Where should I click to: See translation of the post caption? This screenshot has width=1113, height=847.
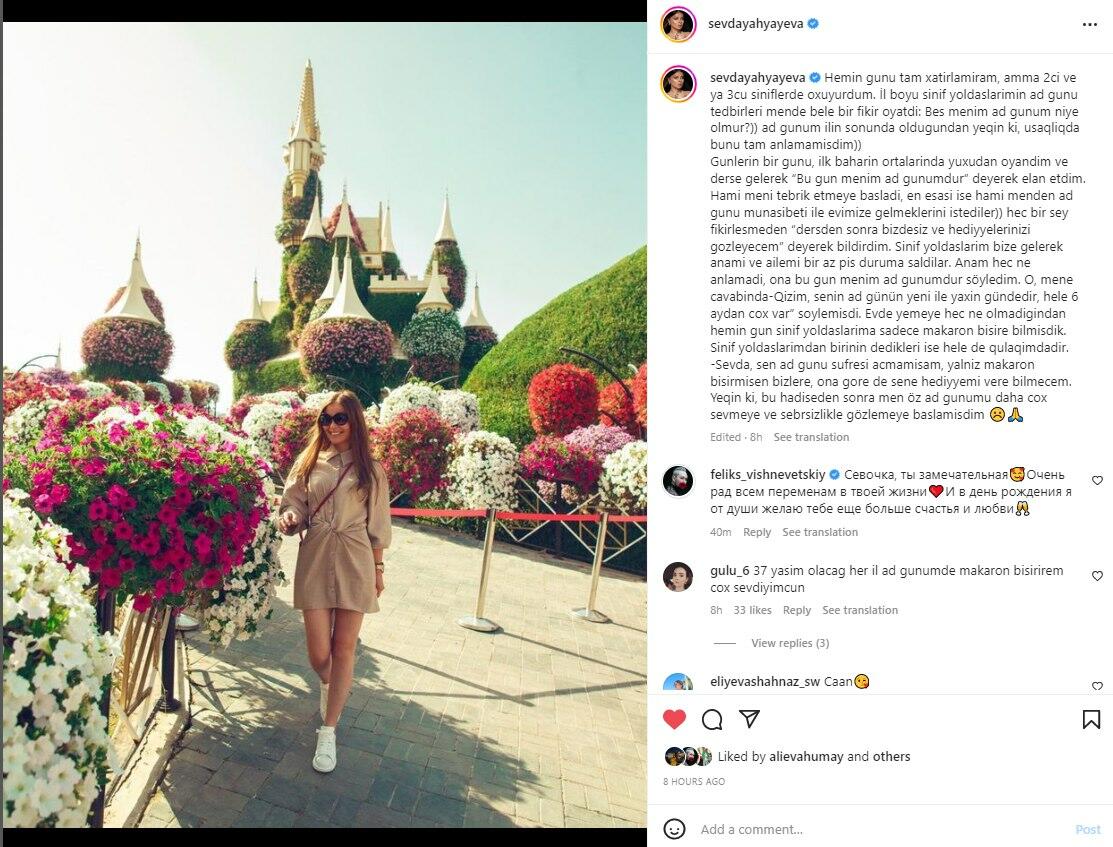[811, 437]
